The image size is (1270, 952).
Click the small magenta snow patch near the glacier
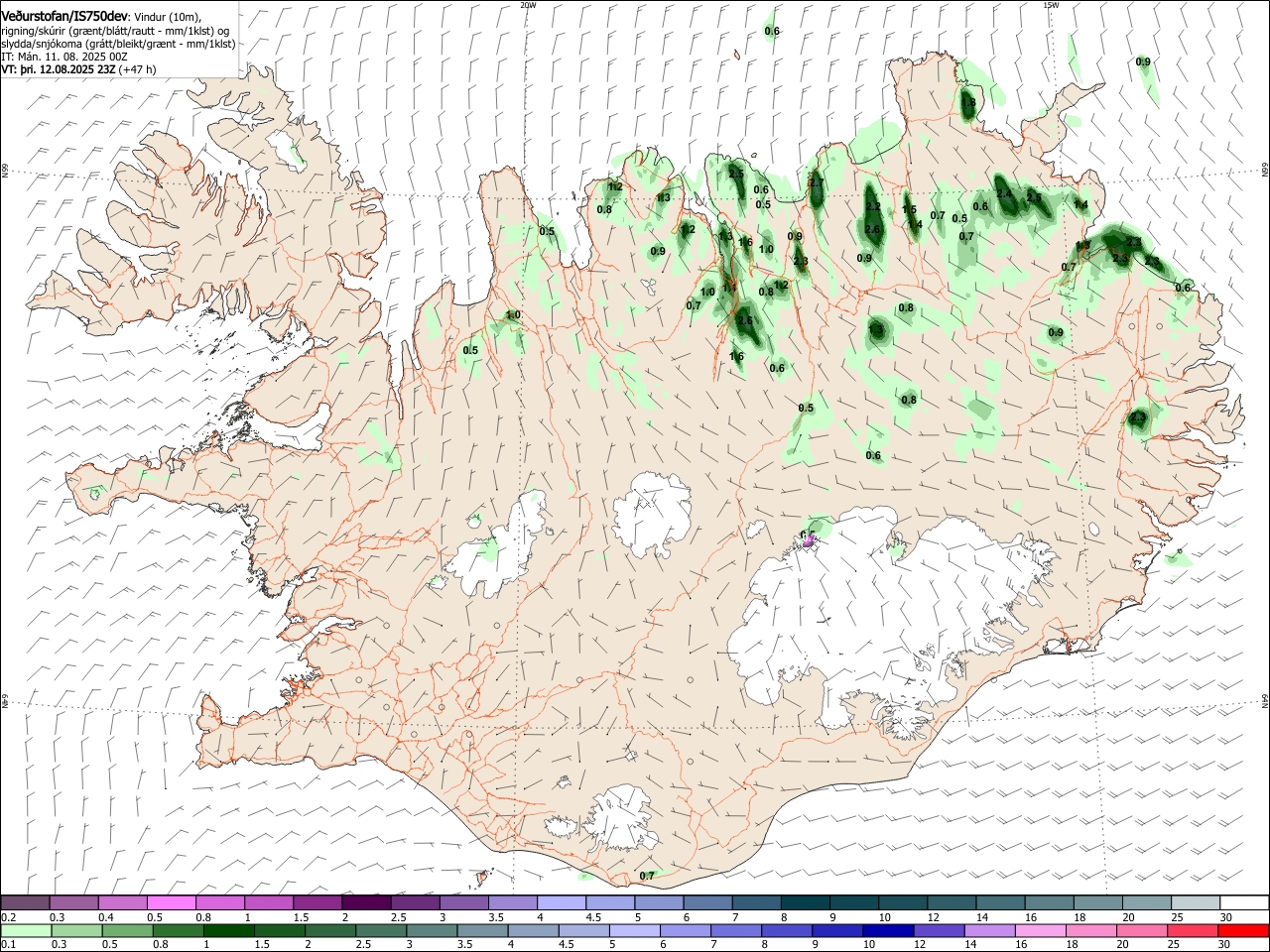[x=810, y=540]
